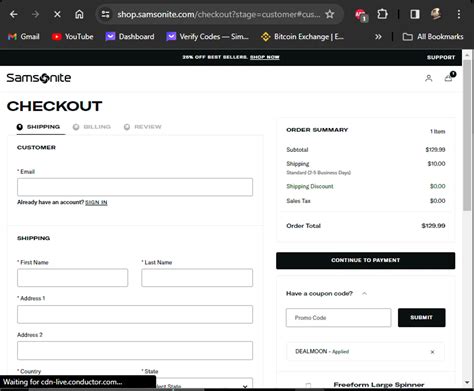This screenshot has height=391, width=474.
Task: Open the Verify Codes bookmark
Action: coord(208,37)
